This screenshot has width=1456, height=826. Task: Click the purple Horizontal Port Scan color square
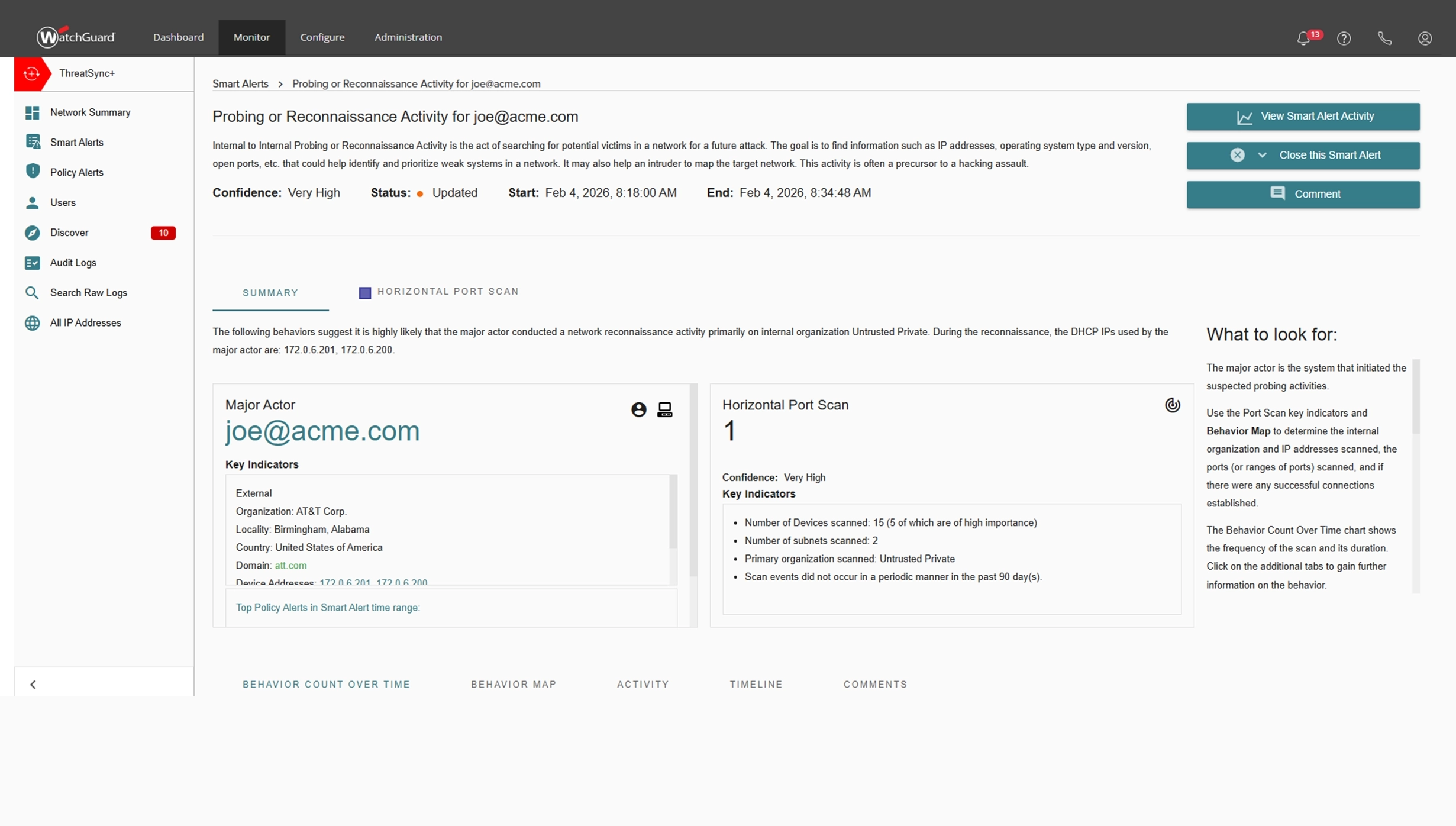(365, 293)
